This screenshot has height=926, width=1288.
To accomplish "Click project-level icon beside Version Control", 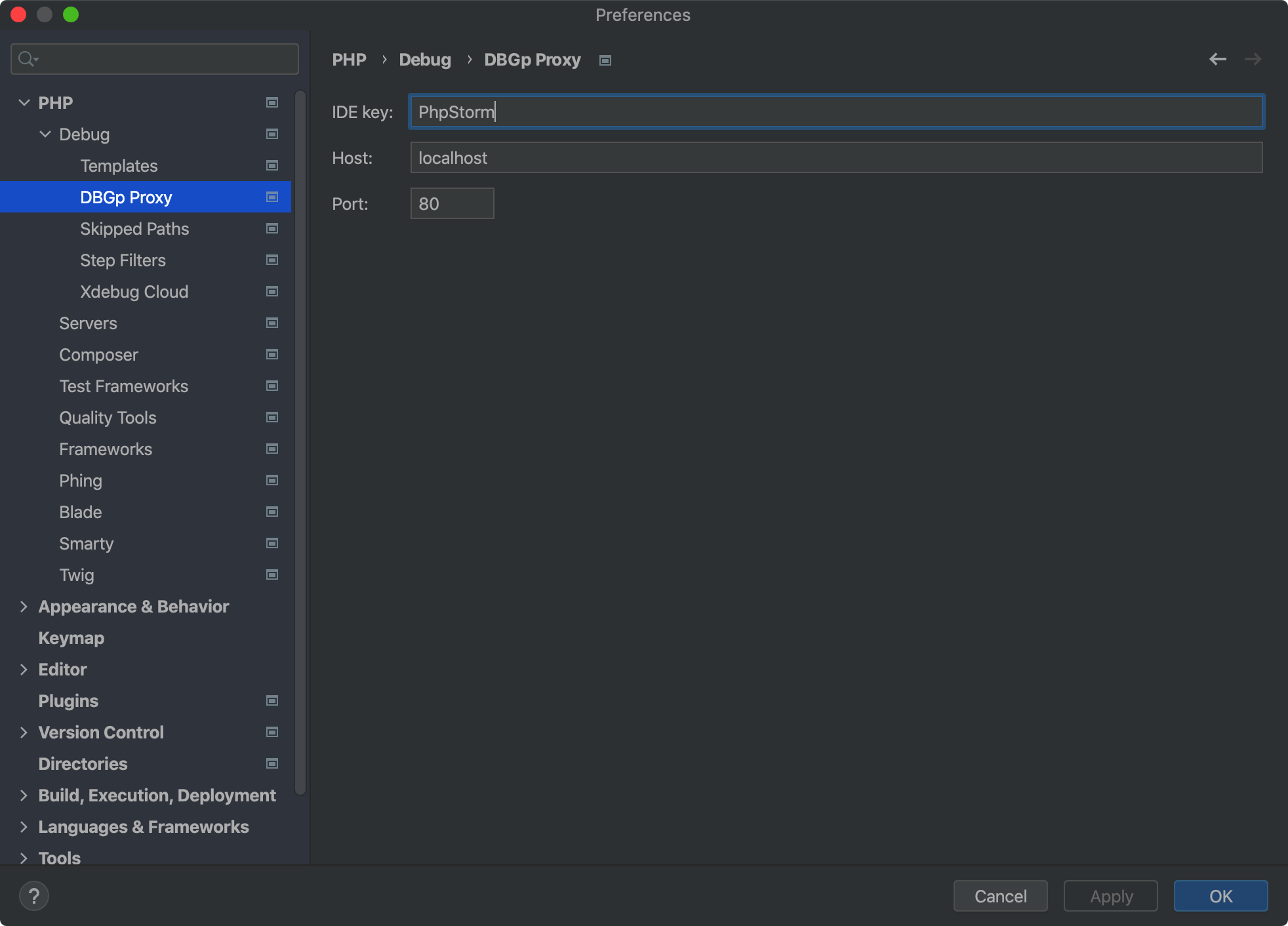I will (x=272, y=732).
